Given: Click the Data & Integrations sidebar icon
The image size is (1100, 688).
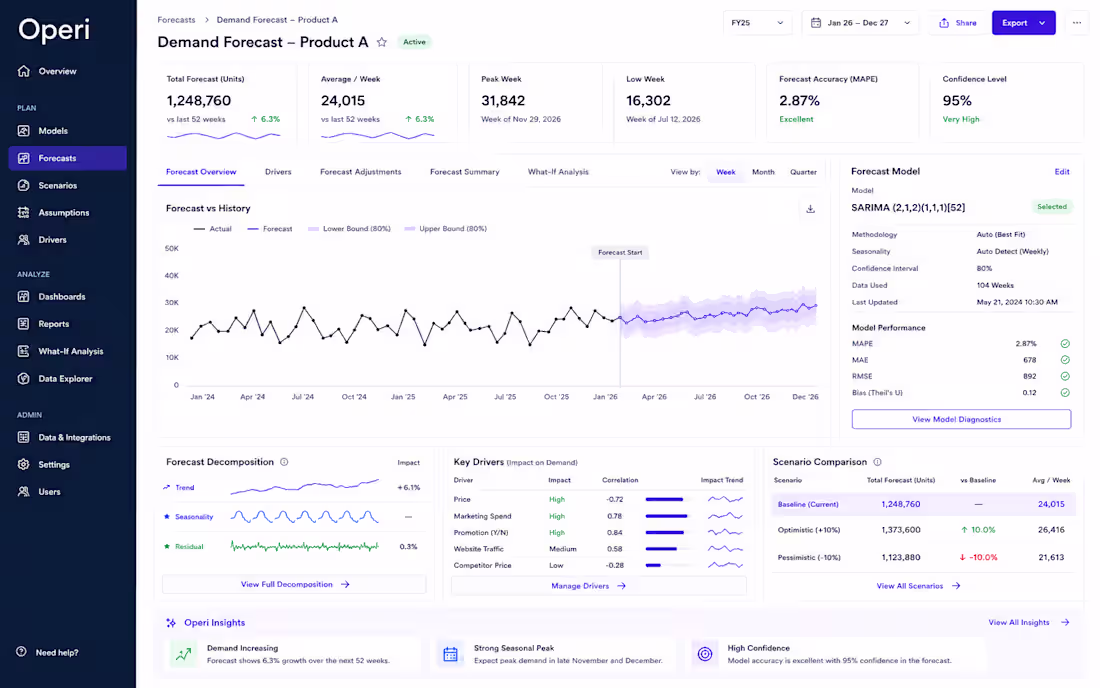Looking at the screenshot, I should point(24,438).
